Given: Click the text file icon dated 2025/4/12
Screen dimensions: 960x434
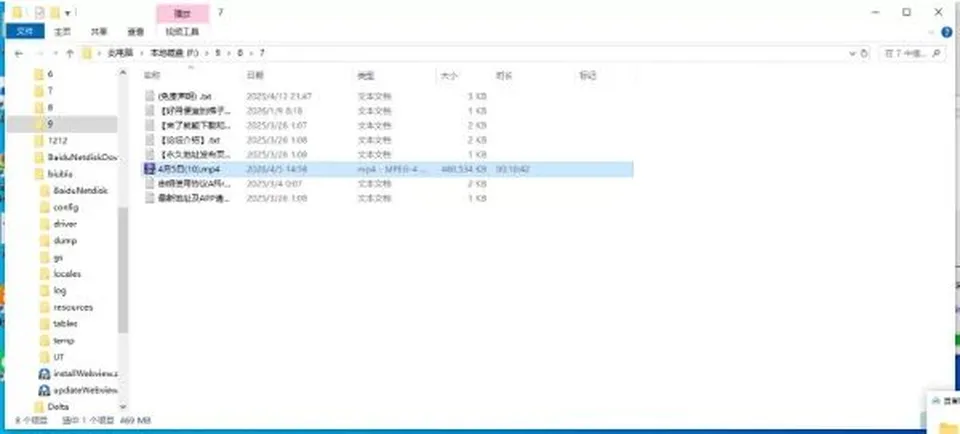Looking at the screenshot, I should 150,96.
